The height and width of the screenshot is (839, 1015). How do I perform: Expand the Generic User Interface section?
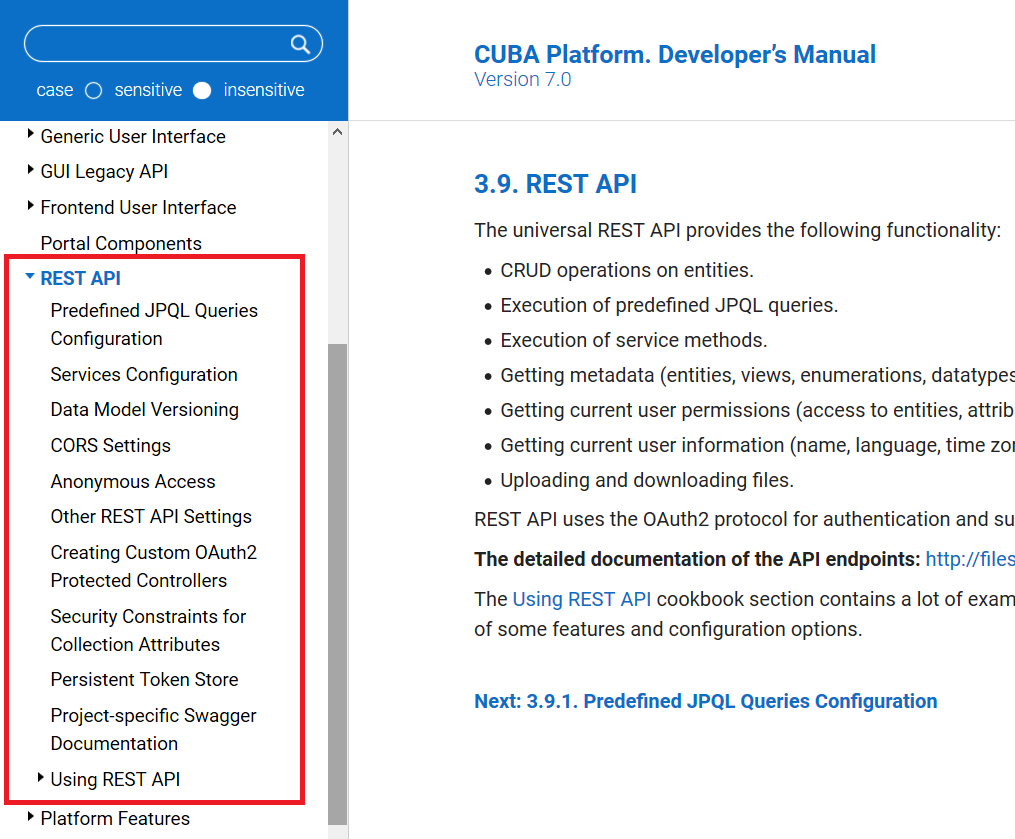click(x=29, y=136)
